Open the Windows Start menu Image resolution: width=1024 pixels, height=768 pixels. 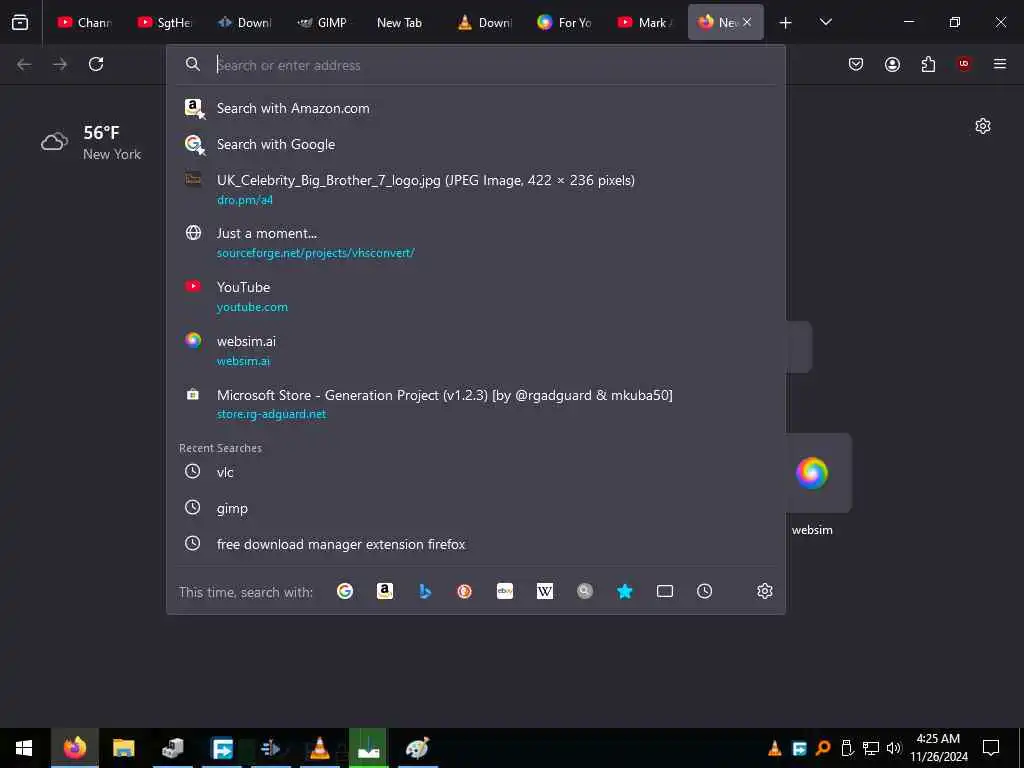click(x=24, y=748)
